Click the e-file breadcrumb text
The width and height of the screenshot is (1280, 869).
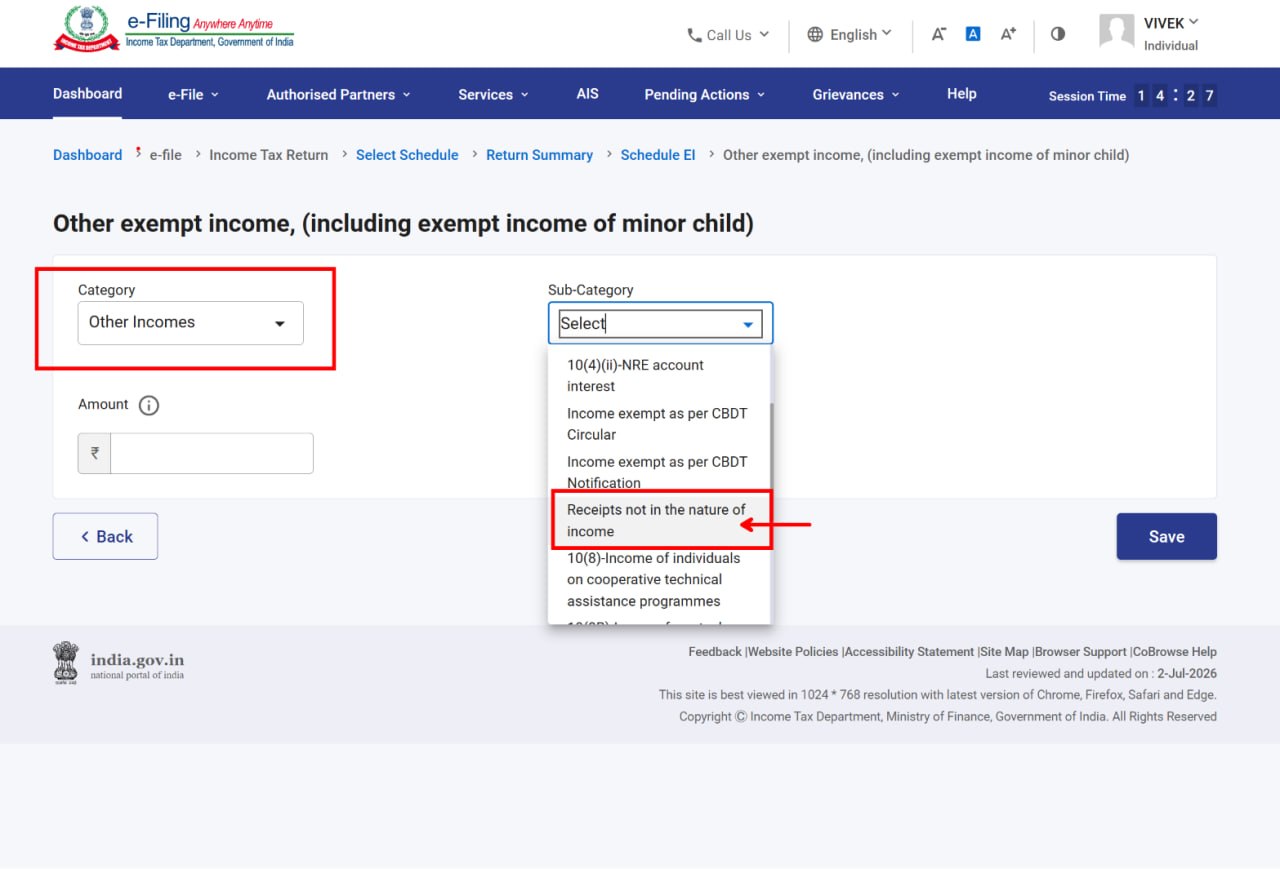pos(166,155)
